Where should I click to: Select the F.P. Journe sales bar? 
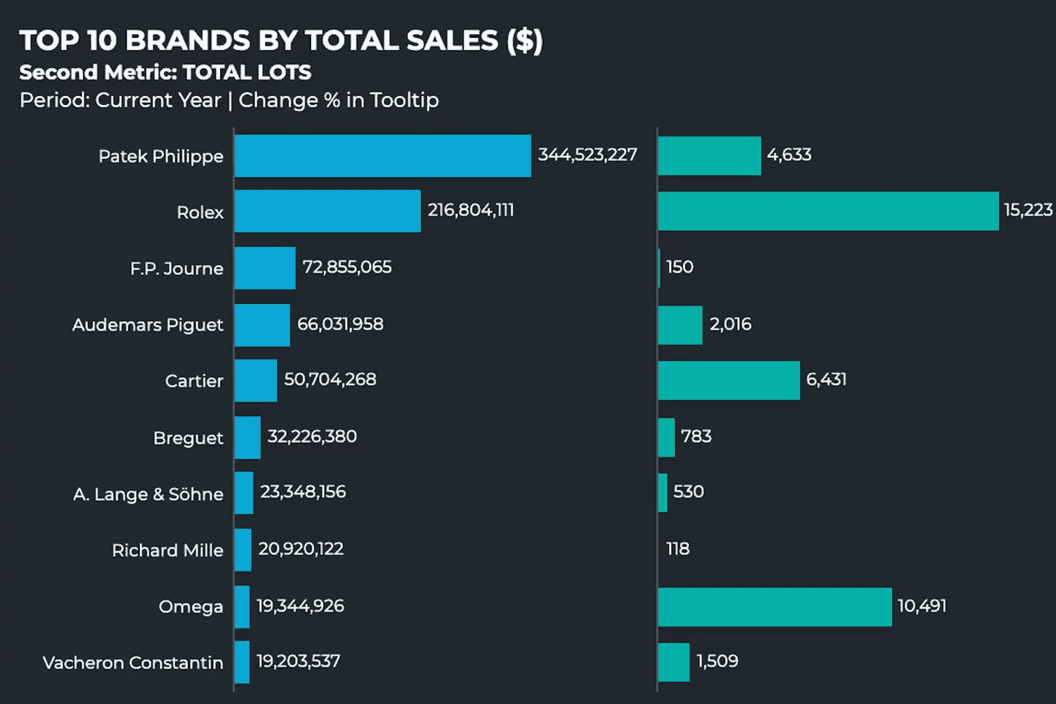pyautogui.click(x=265, y=268)
